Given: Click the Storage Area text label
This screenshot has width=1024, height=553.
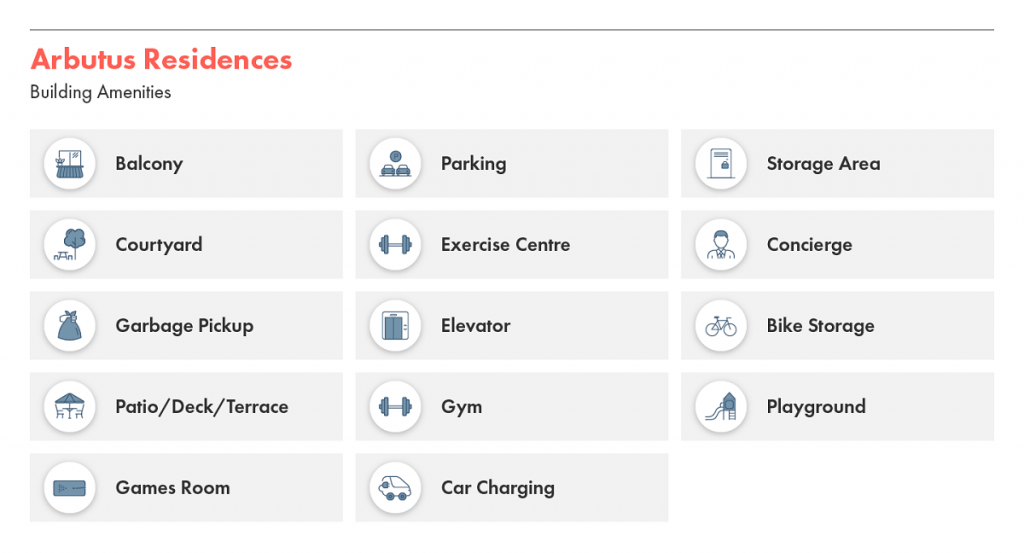Looking at the screenshot, I should [x=824, y=164].
